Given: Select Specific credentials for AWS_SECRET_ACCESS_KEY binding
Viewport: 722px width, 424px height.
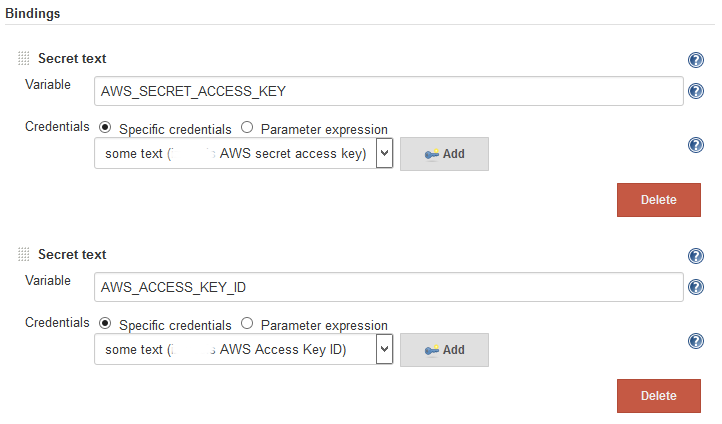Looking at the screenshot, I should click(x=105, y=128).
